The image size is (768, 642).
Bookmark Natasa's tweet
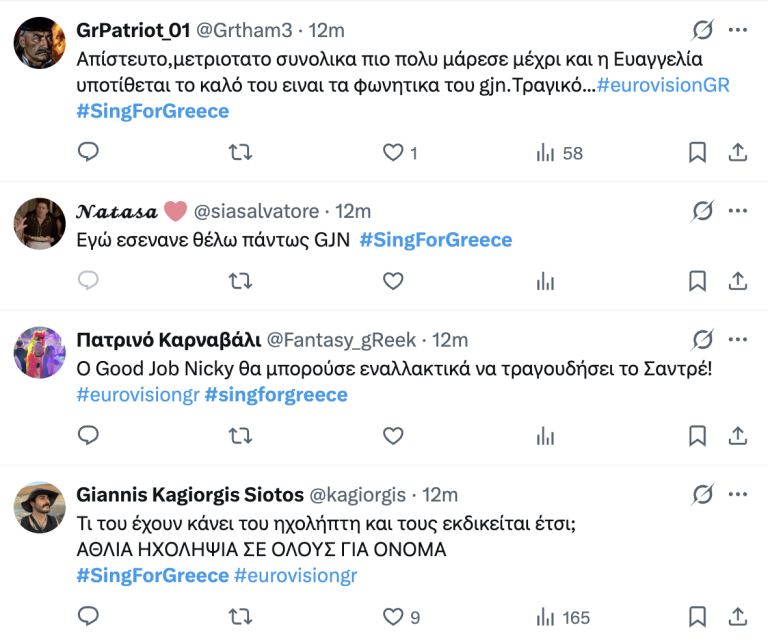click(x=697, y=281)
